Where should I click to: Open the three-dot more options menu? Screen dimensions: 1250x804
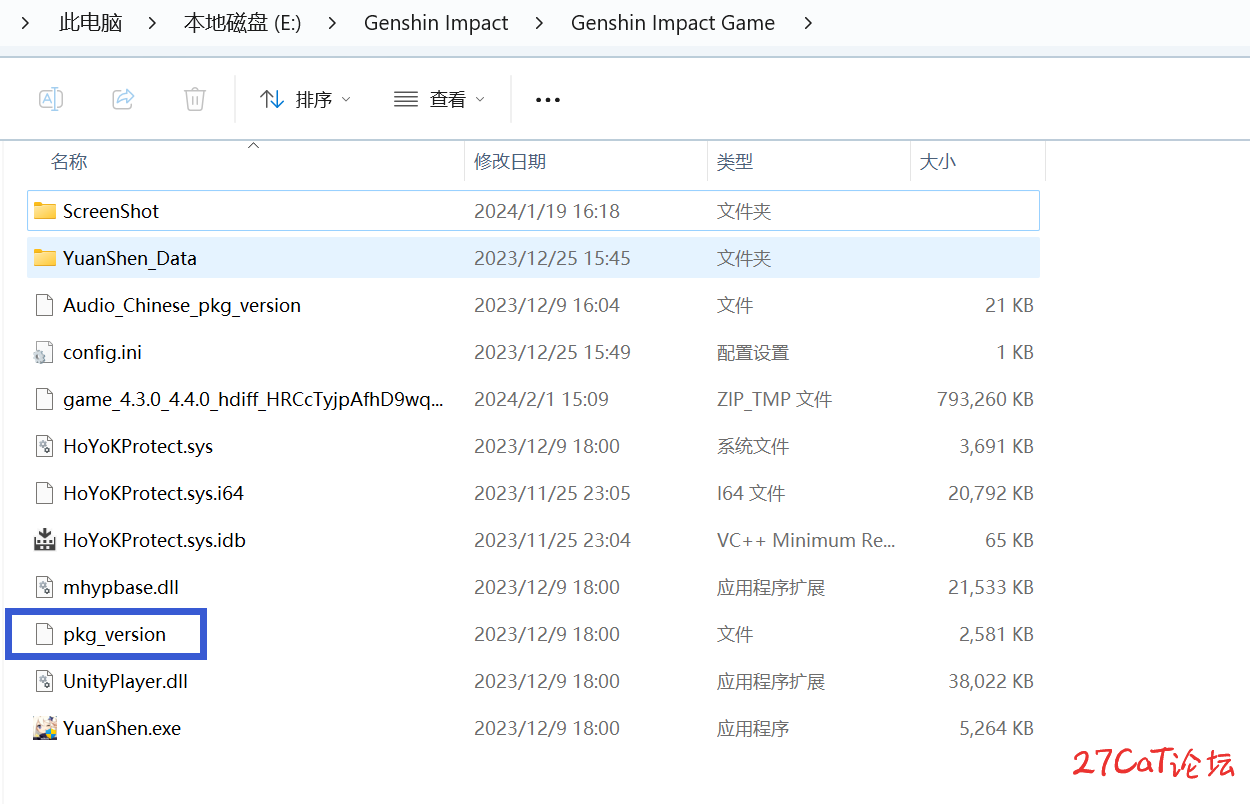click(x=548, y=100)
